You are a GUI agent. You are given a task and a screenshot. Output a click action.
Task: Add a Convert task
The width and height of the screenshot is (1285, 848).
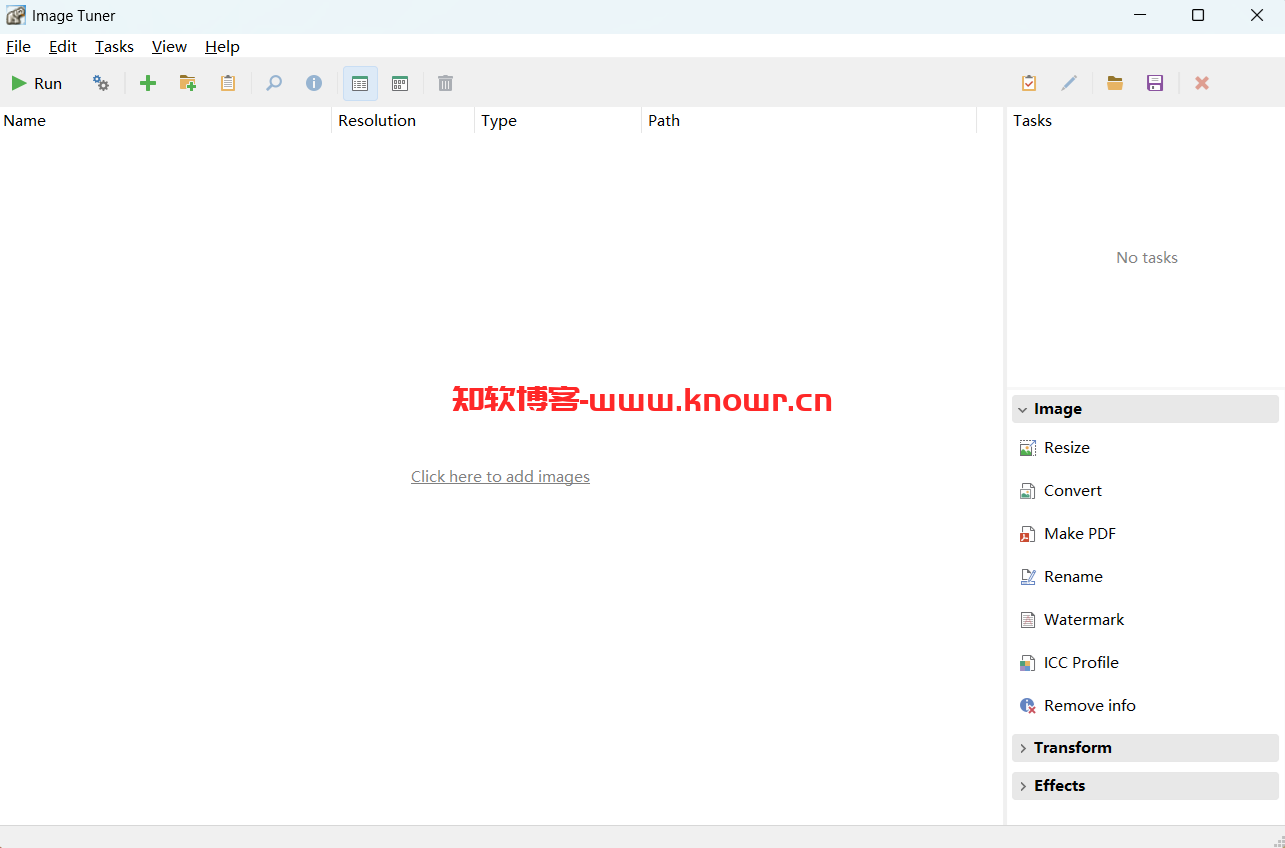point(1073,491)
